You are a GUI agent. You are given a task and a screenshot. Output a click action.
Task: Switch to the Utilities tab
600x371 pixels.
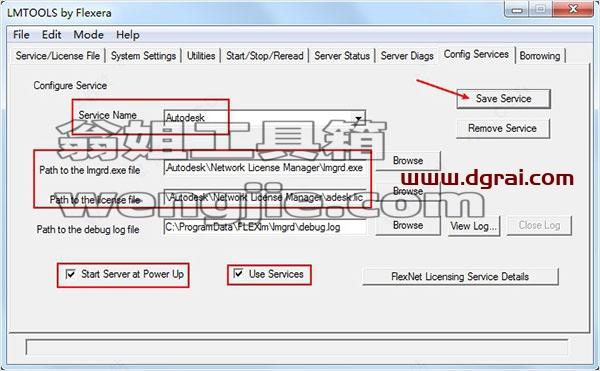[201, 56]
